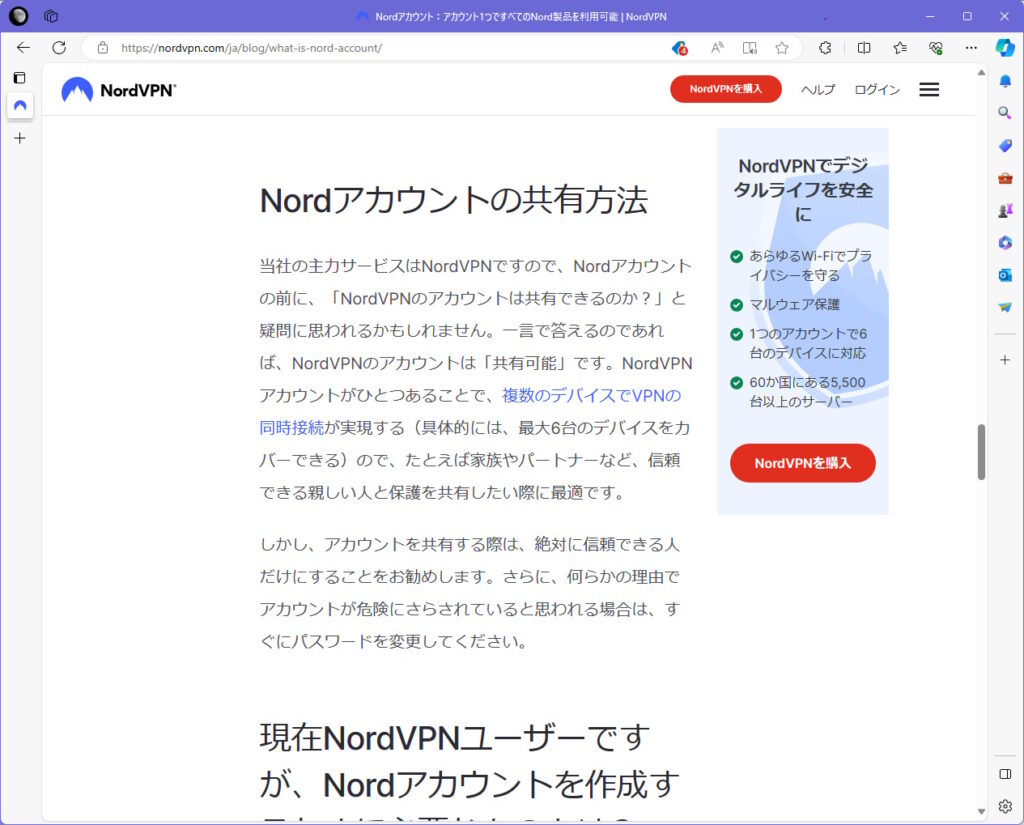Open the sidebar notifications bell
This screenshot has width=1024, height=825.
pos(1005,80)
